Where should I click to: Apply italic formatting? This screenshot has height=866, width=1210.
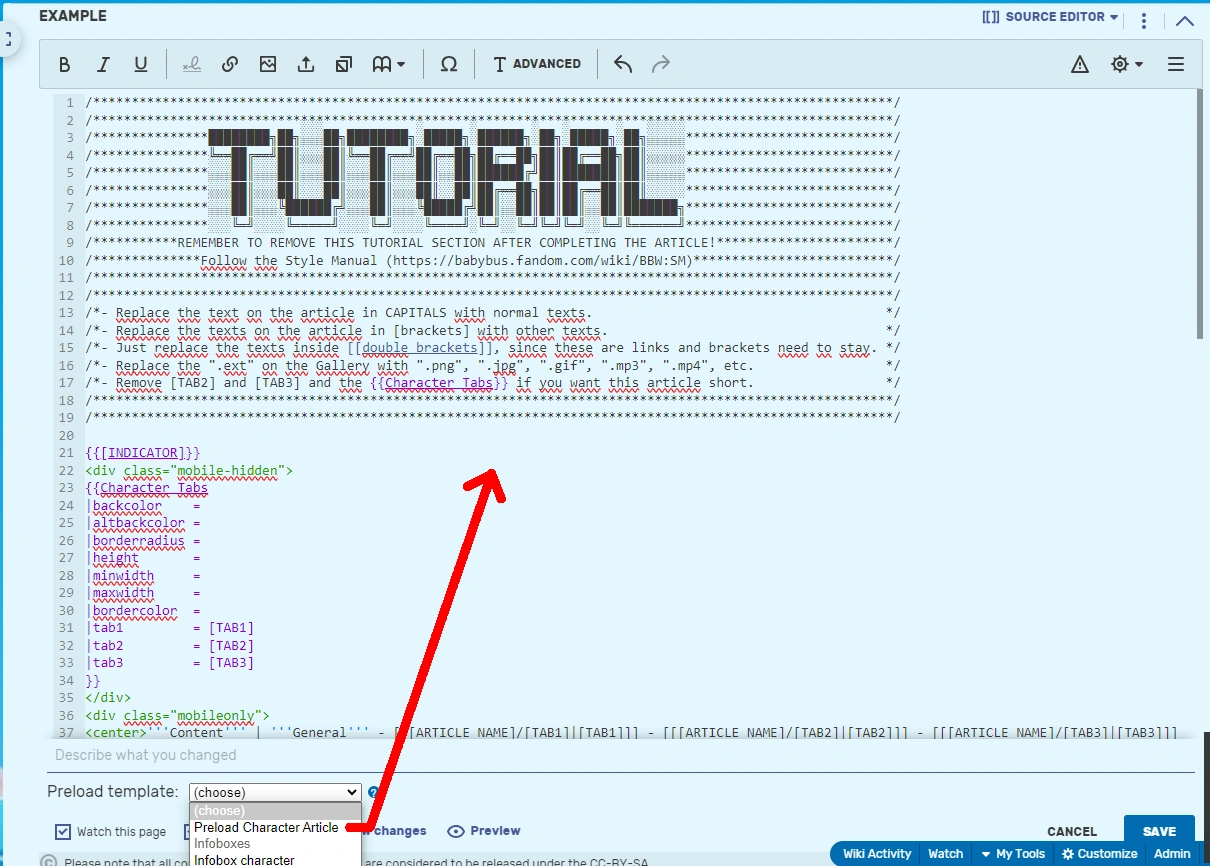point(103,63)
